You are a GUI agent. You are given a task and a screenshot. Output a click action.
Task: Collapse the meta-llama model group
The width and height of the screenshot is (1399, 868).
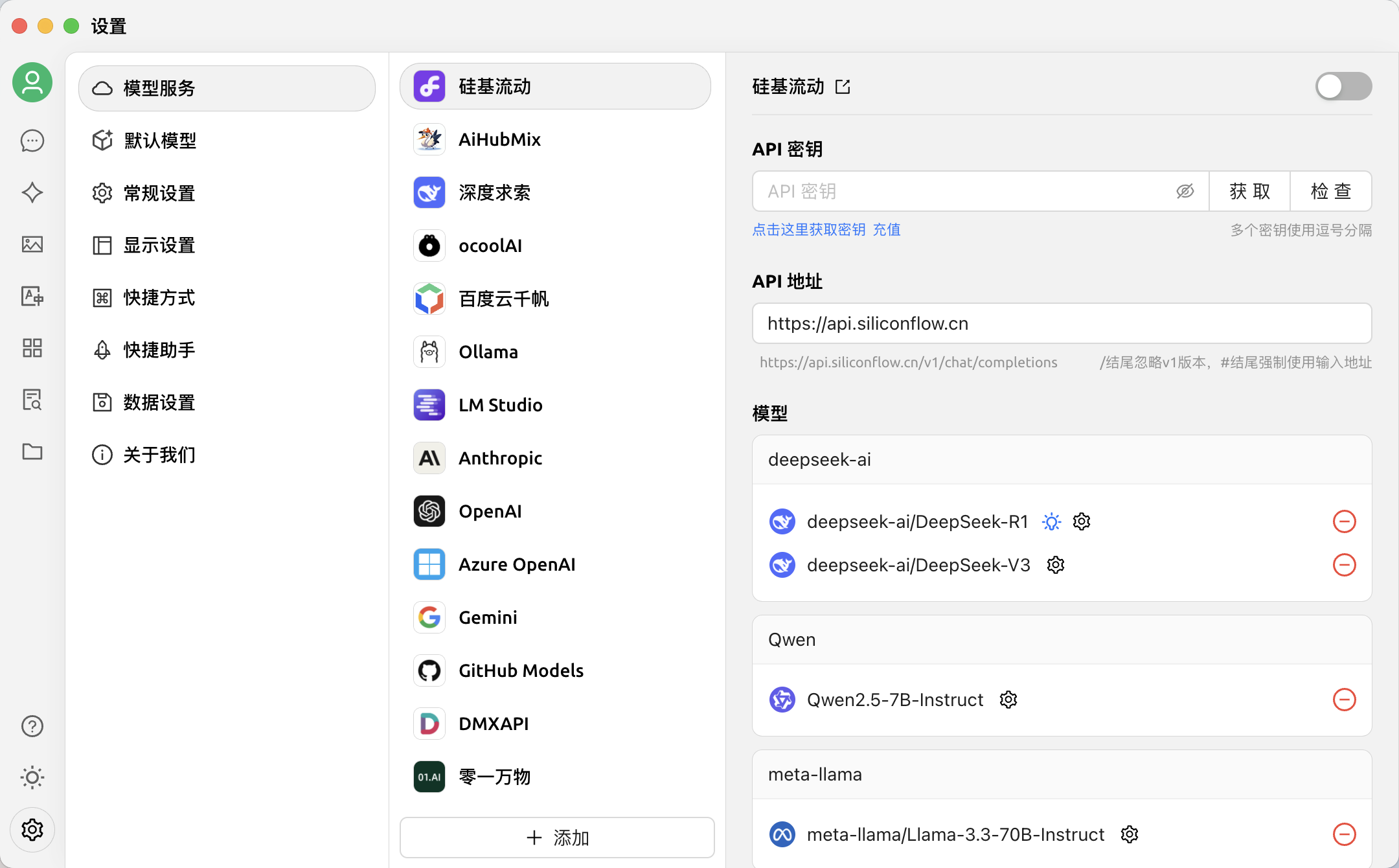coord(1062,774)
